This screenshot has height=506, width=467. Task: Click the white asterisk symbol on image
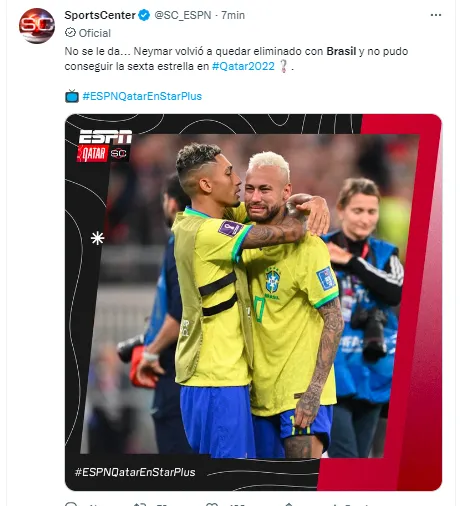pos(97,238)
